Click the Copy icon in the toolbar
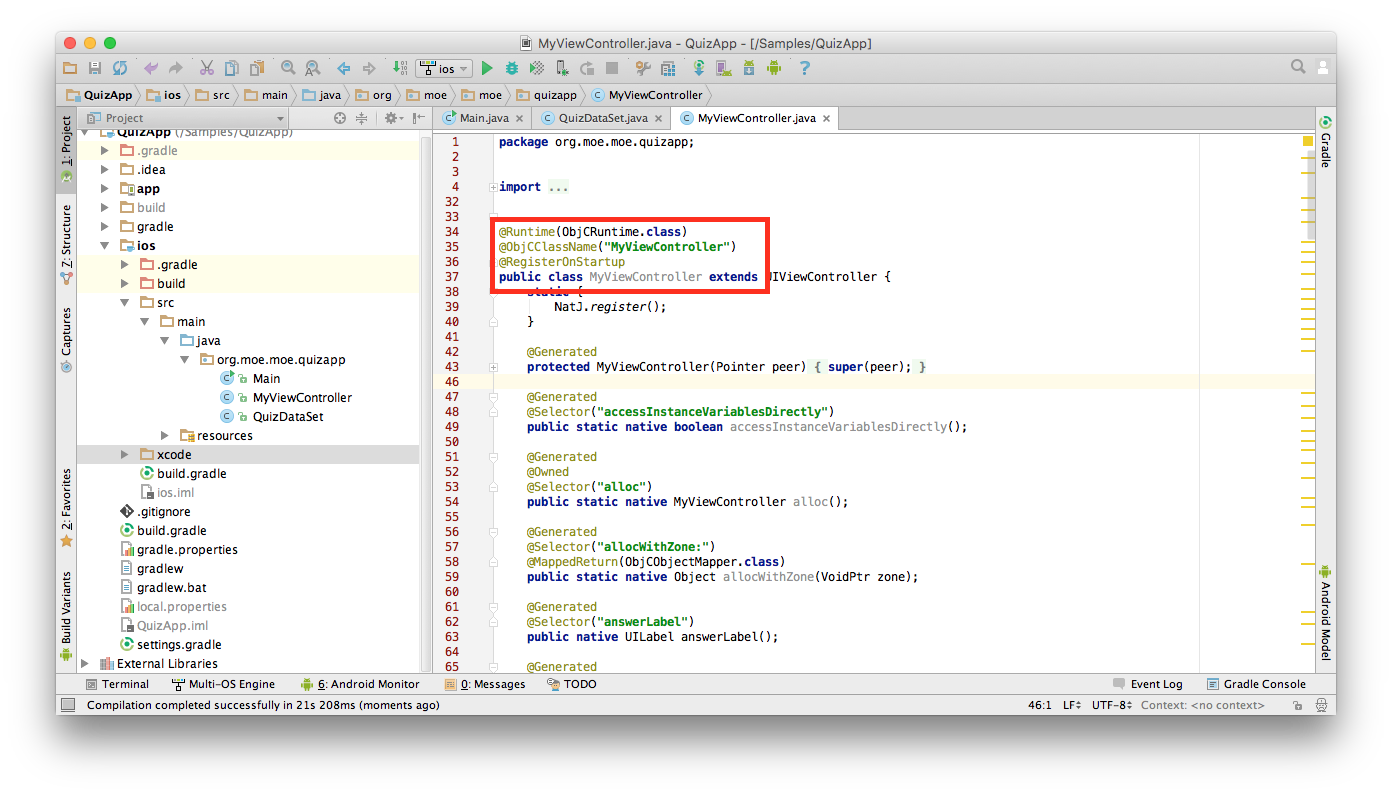The width and height of the screenshot is (1392, 795). click(x=232, y=68)
